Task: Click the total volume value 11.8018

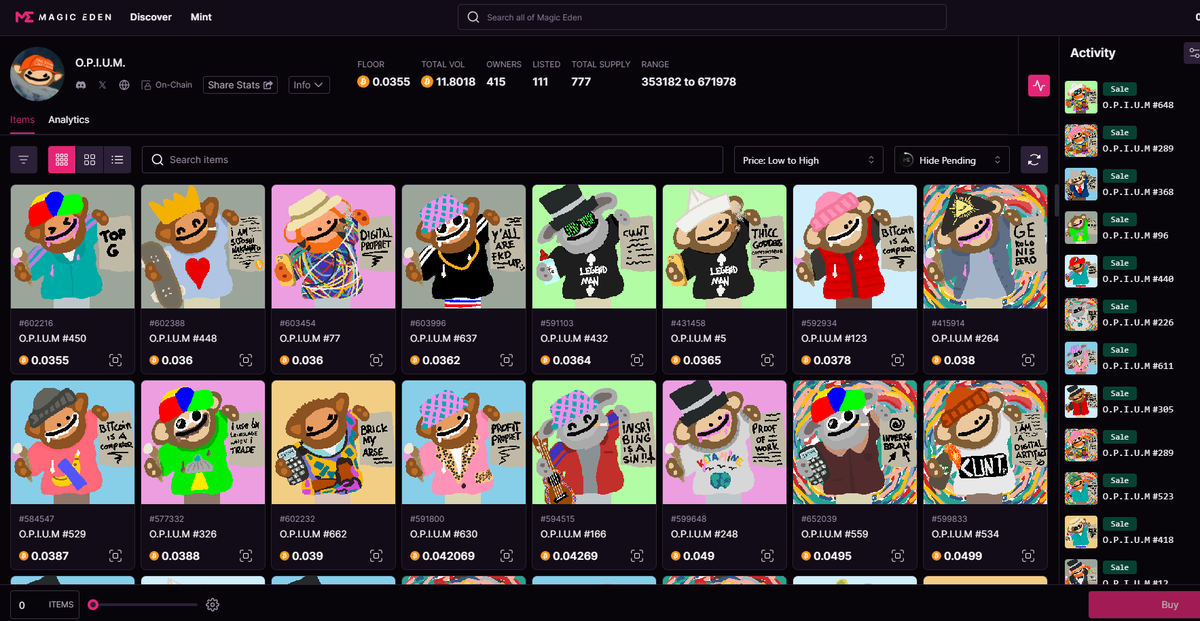Action: [456, 82]
